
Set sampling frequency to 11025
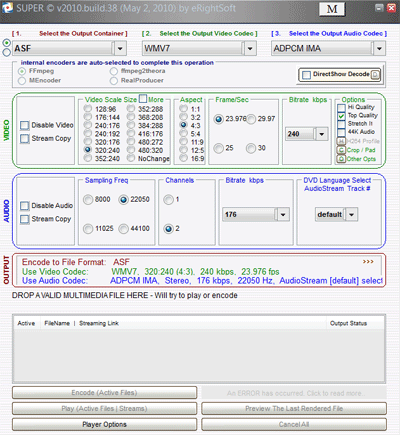[x=88, y=229]
